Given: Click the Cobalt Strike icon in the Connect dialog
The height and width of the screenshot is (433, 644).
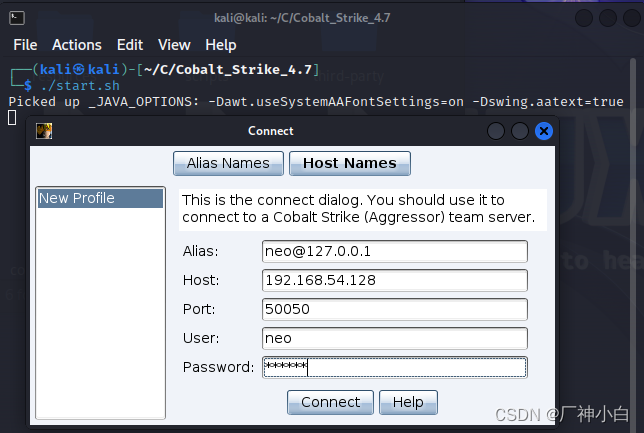Looking at the screenshot, I should tap(44, 131).
